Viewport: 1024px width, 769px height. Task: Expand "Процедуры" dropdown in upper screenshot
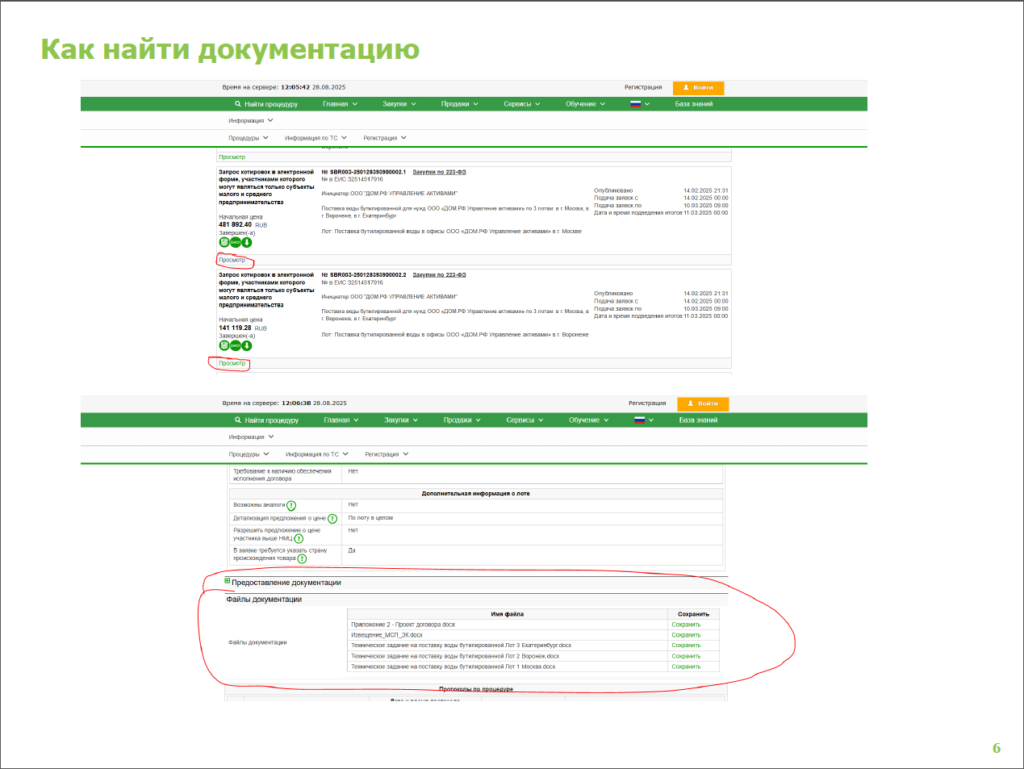point(248,137)
